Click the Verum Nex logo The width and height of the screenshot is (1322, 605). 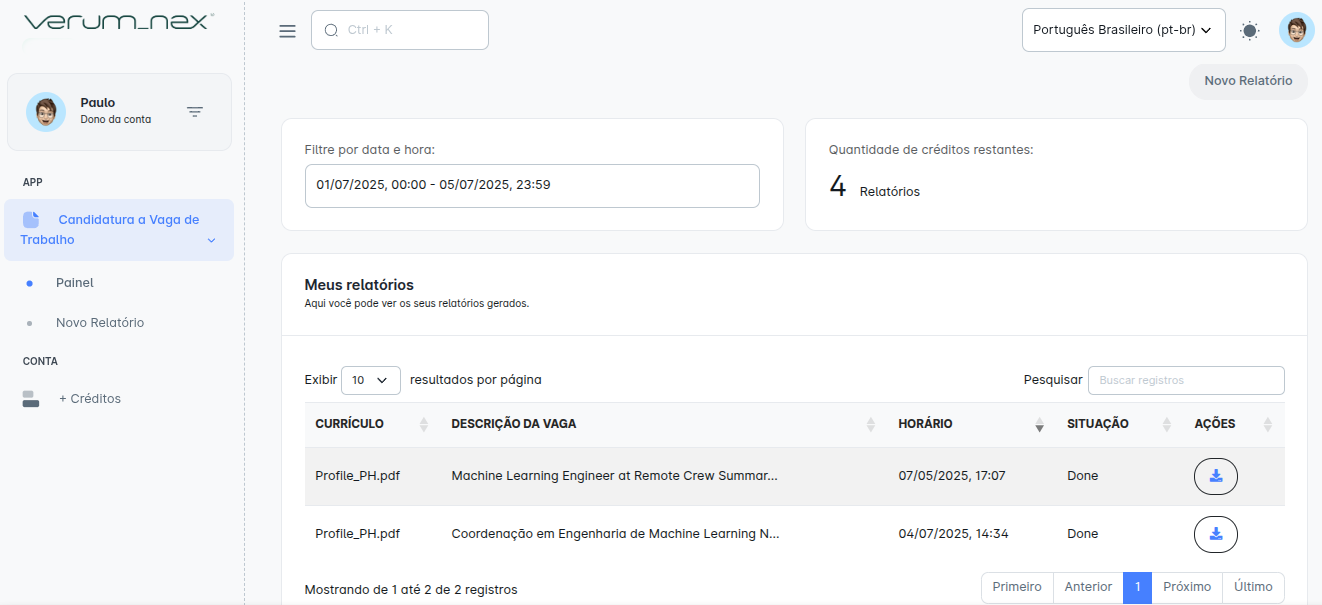pos(117,22)
